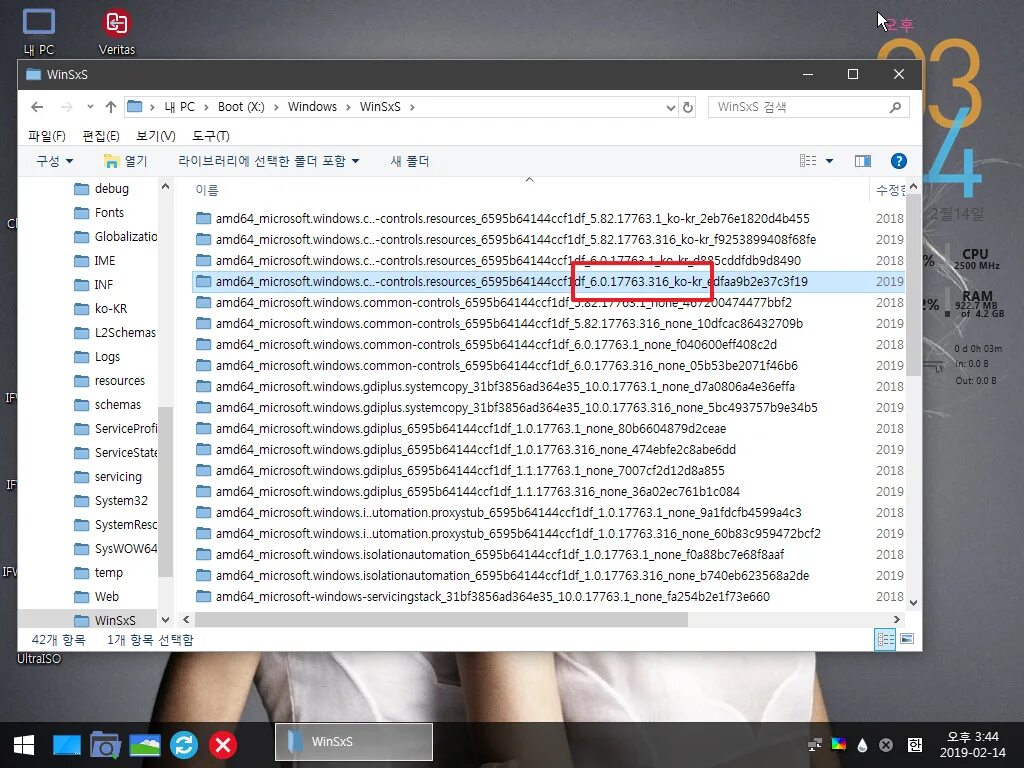This screenshot has width=1024, height=768.
Task: Select the INF folder in tree
Action: (x=93, y=285)
